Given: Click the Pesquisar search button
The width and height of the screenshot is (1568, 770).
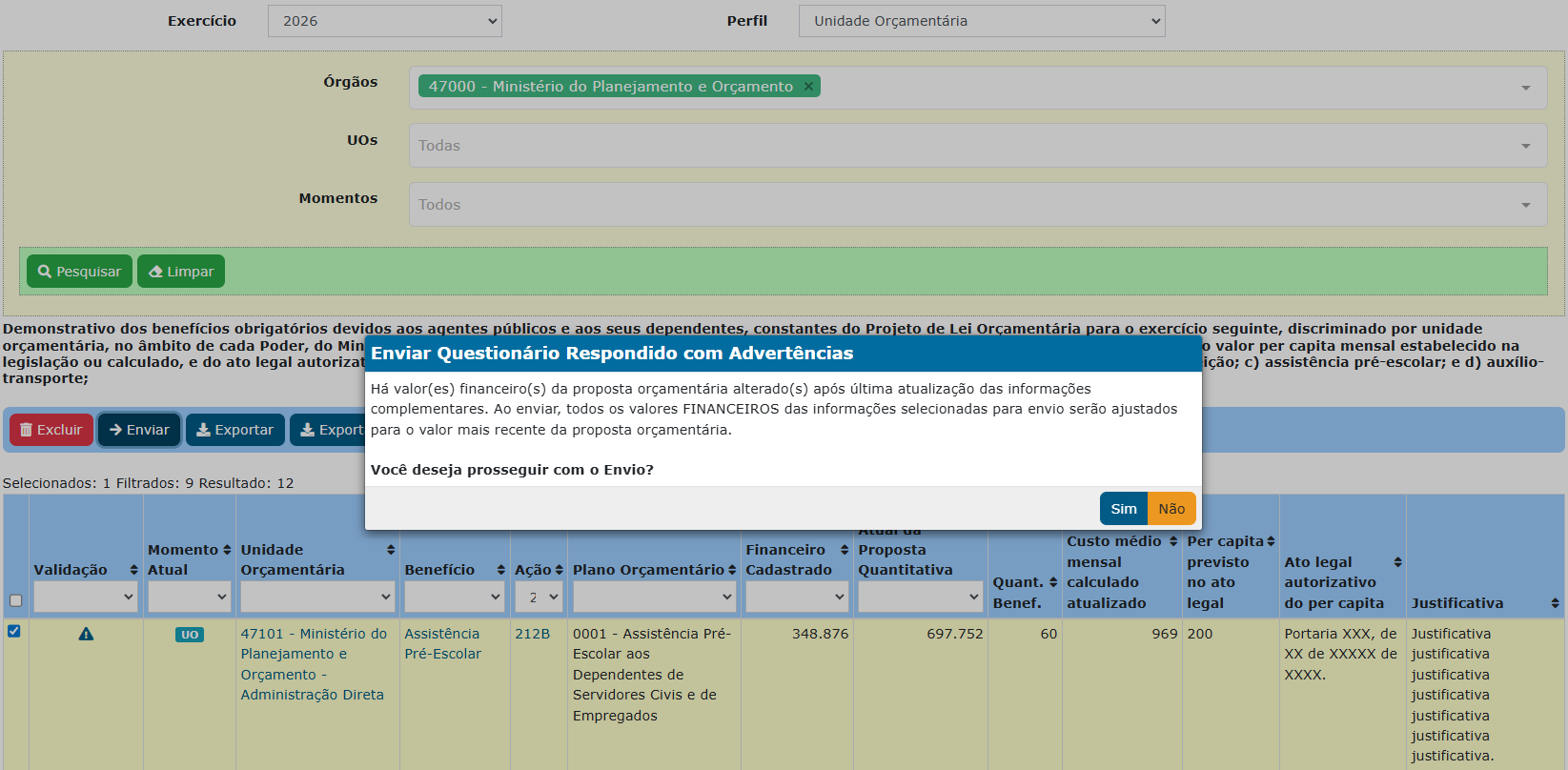Looking at the screenshot, I should 79,272.
